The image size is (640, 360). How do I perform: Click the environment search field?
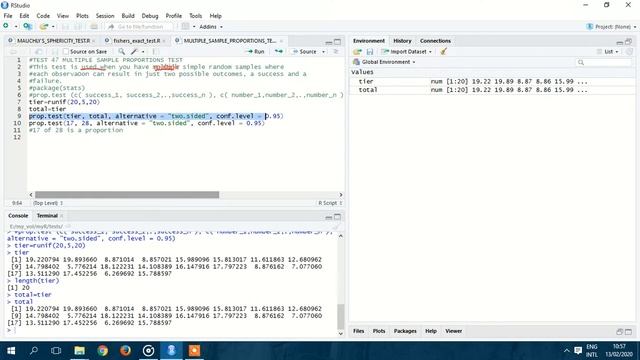click(604, 62)
